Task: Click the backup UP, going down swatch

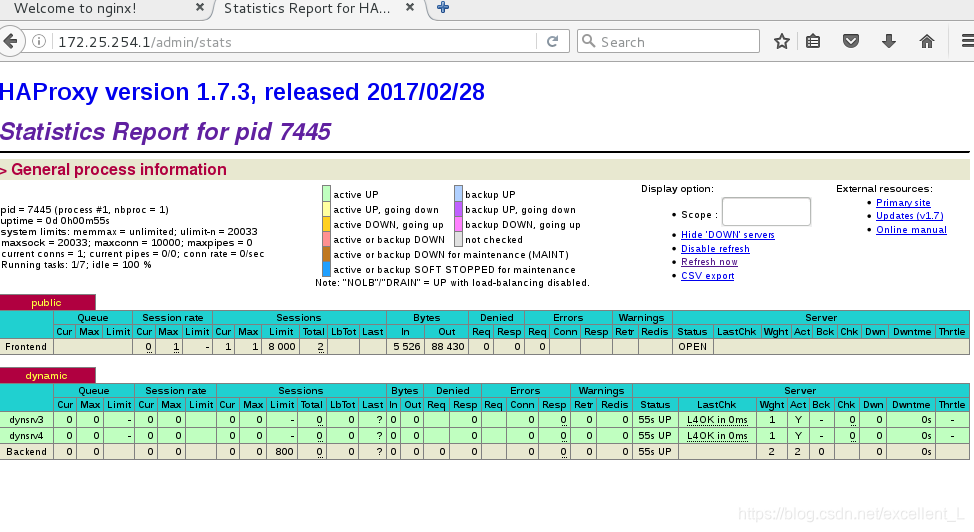Action: tap(458, 209)
